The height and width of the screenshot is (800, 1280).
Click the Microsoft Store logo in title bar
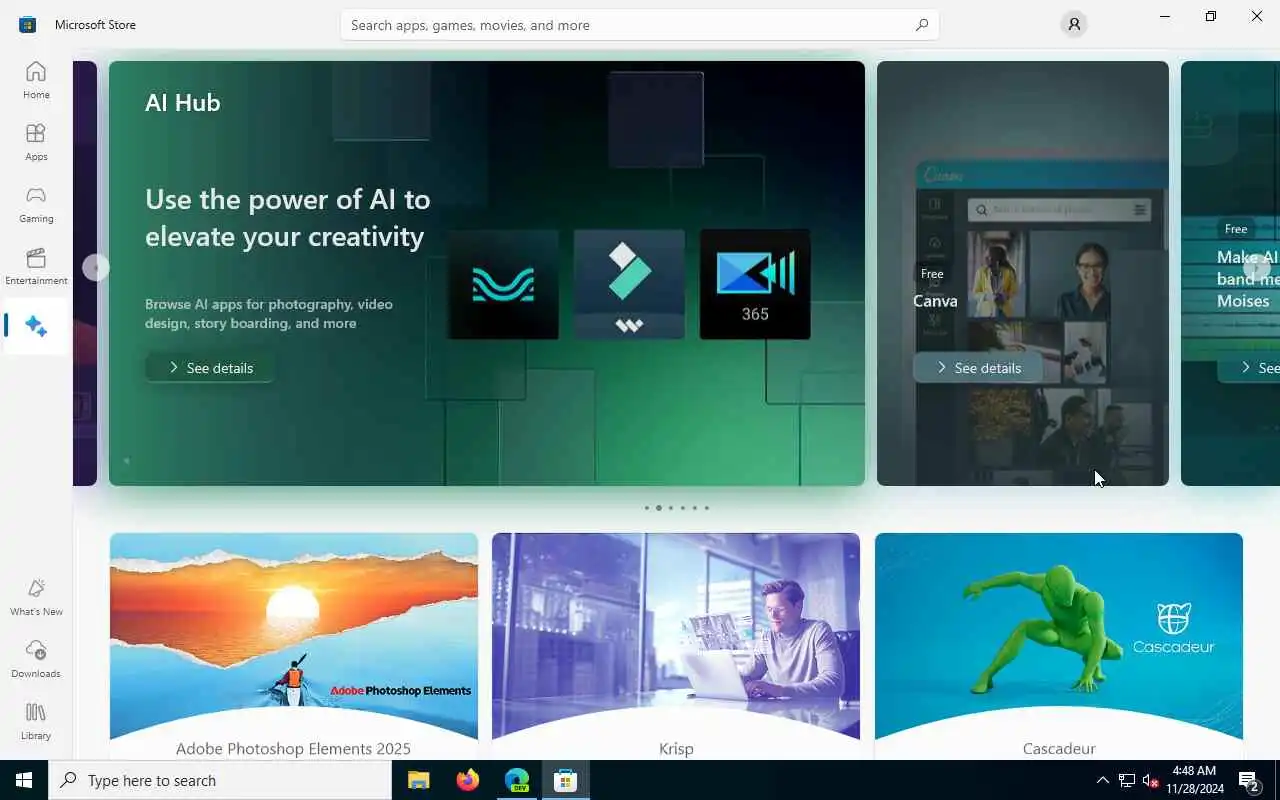(27, 24)
